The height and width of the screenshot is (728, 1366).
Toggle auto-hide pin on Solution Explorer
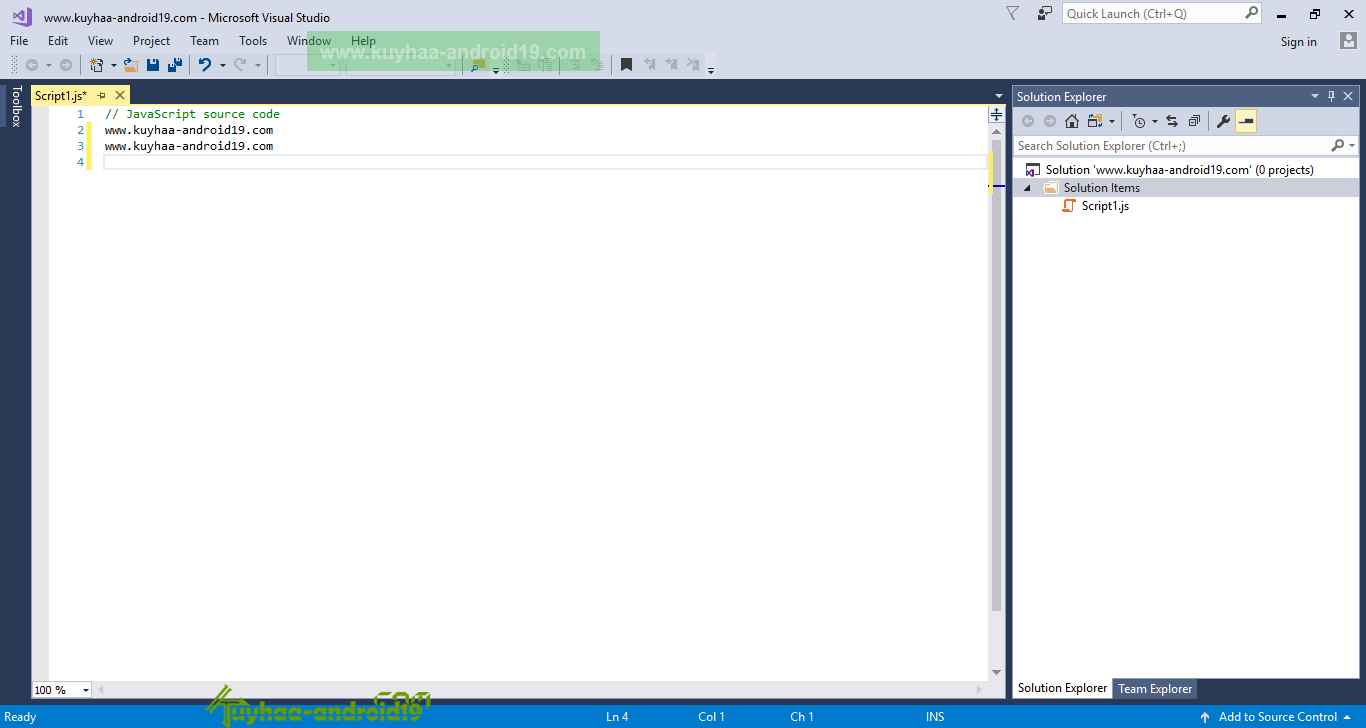click(1331, 96)
